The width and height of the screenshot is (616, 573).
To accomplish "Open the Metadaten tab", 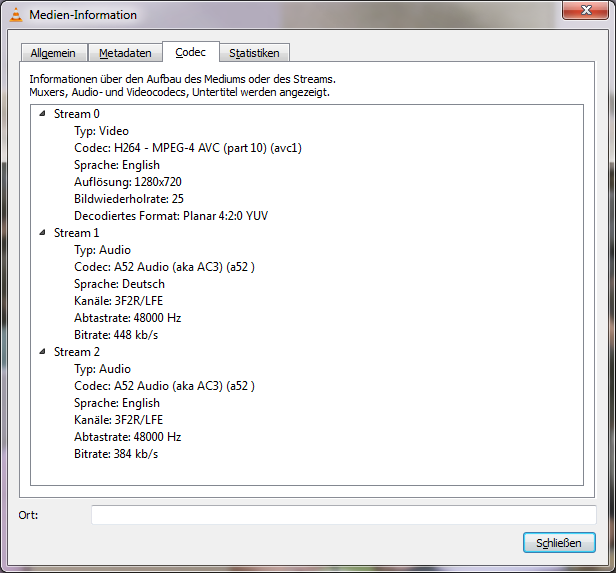I will point(125,53).
